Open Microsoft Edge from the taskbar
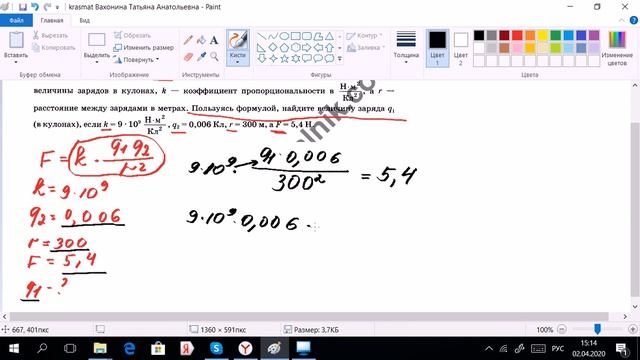The width and height of the screenshot is (640, 360). (x=129, y=348)
